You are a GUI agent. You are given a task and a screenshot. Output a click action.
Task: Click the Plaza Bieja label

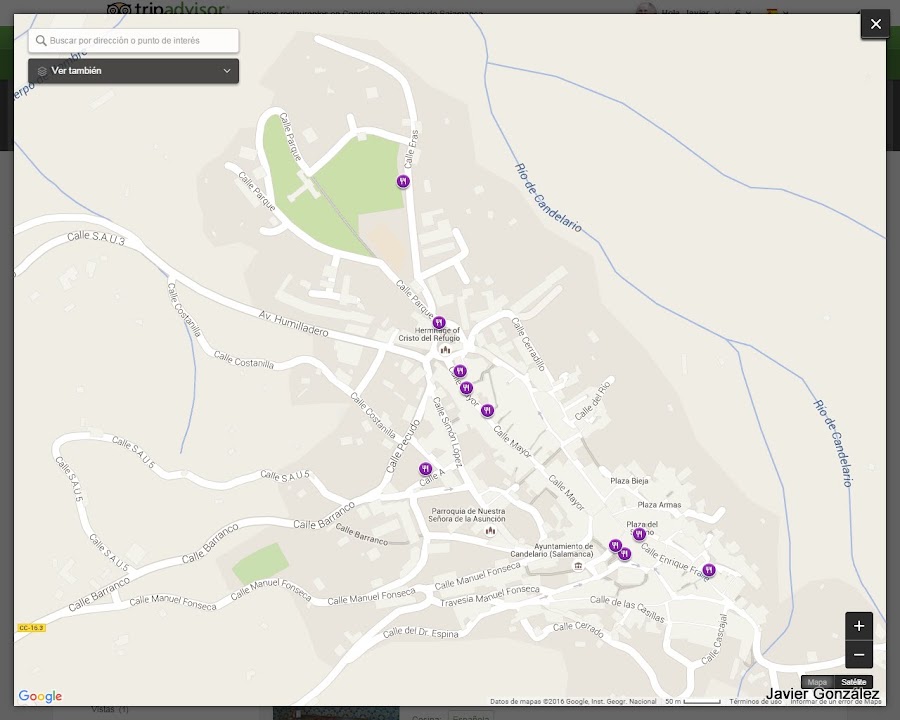(x=629, y=481)
